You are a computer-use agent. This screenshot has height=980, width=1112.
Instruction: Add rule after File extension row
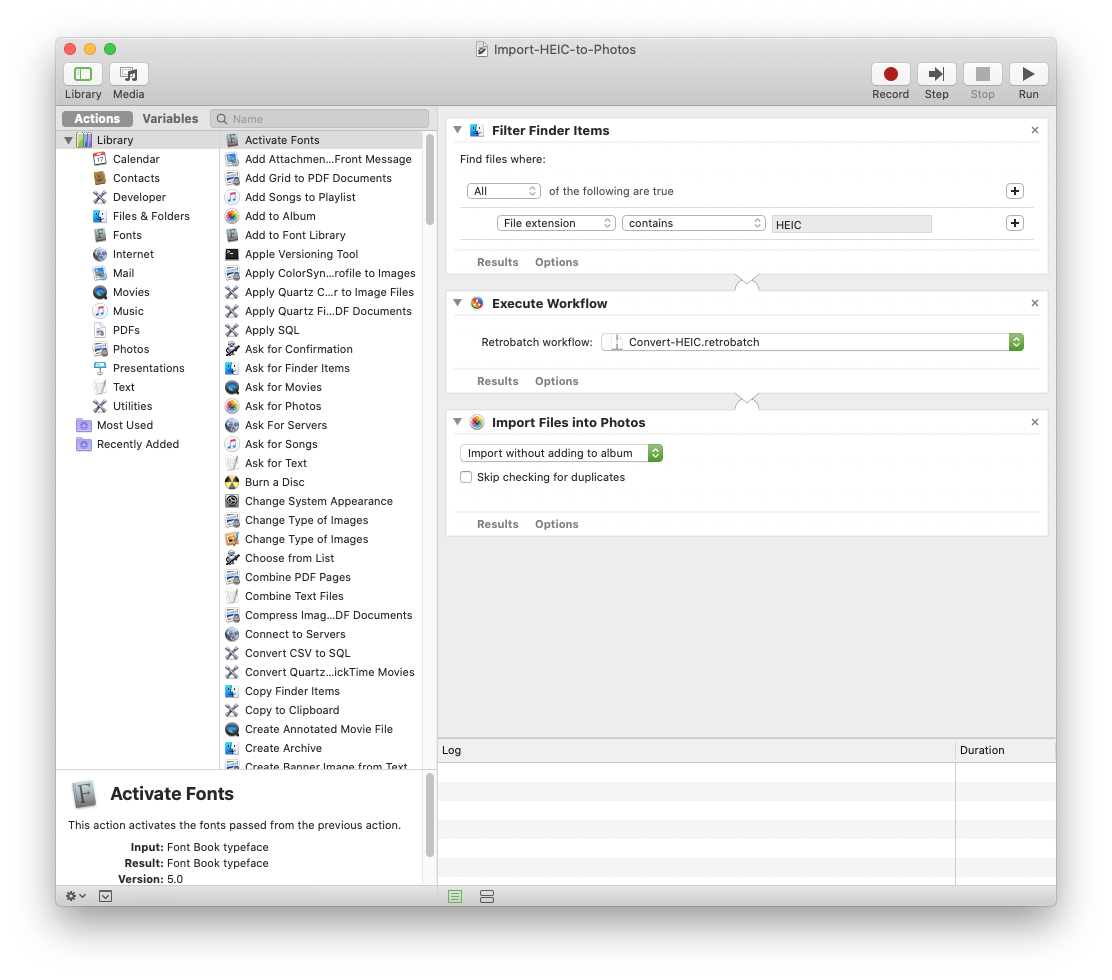(x=1015, y=223)
